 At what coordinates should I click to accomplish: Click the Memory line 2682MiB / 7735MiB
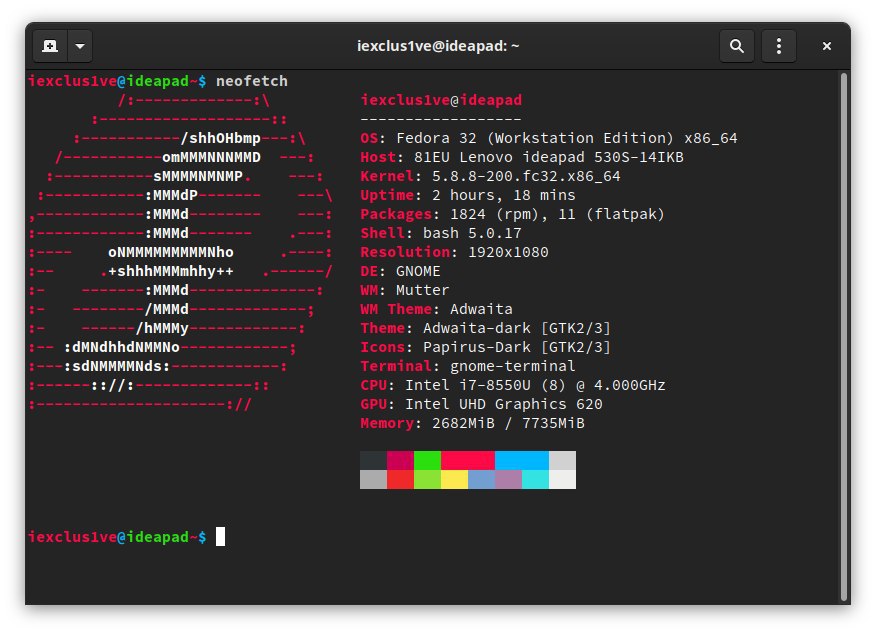(x=473, y=423)
